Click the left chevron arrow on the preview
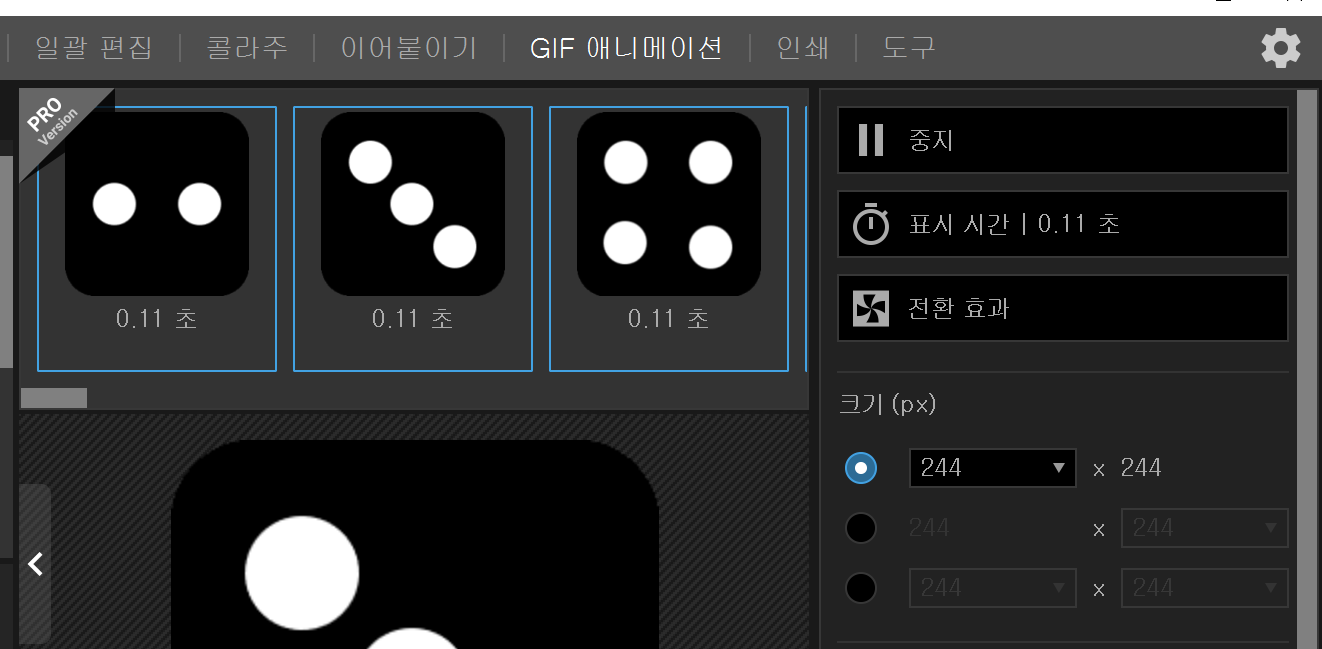The image size is (1322, 649). (x=35, y=564)
